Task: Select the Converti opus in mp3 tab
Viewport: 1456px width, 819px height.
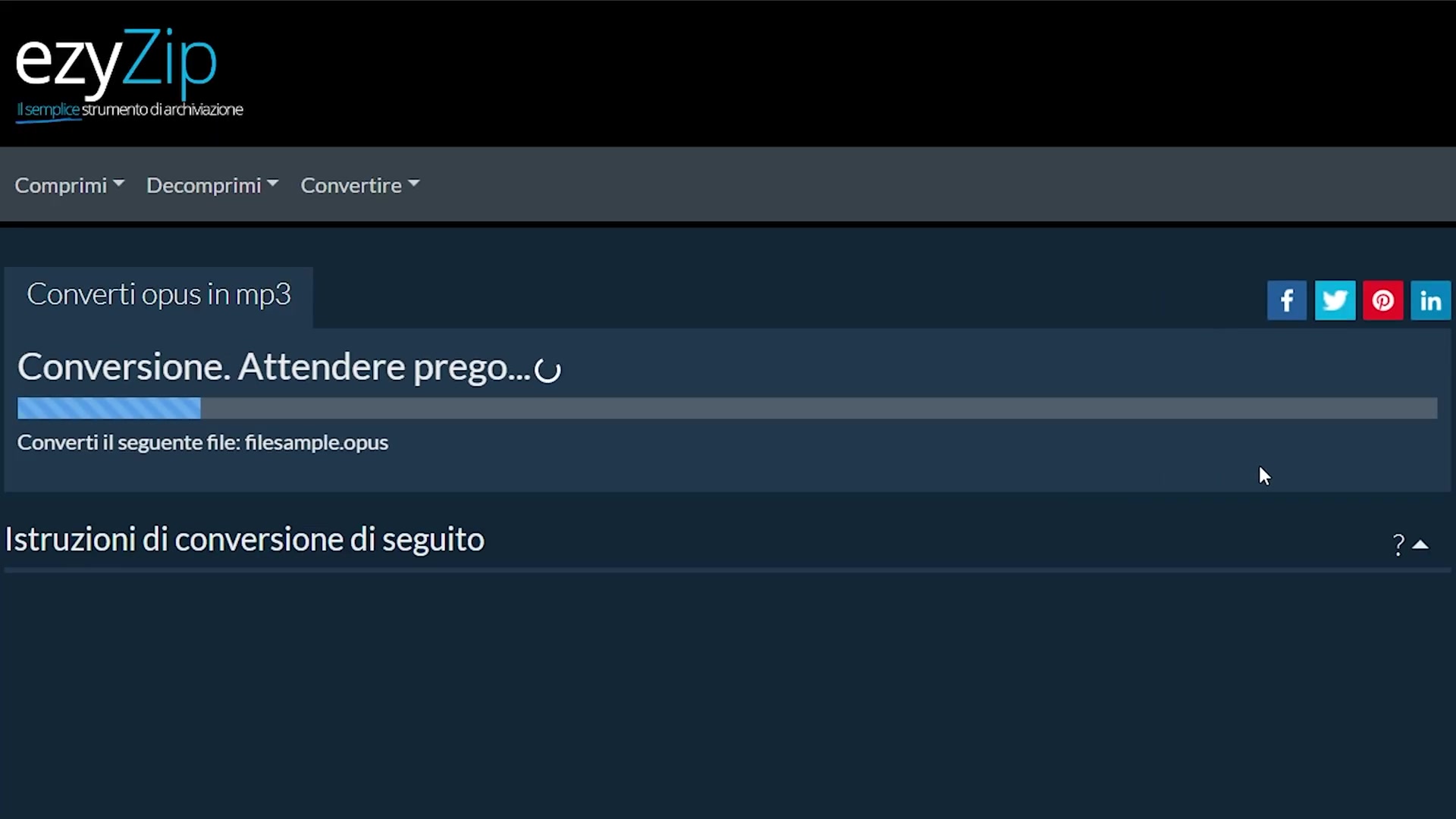Action: 158,296
